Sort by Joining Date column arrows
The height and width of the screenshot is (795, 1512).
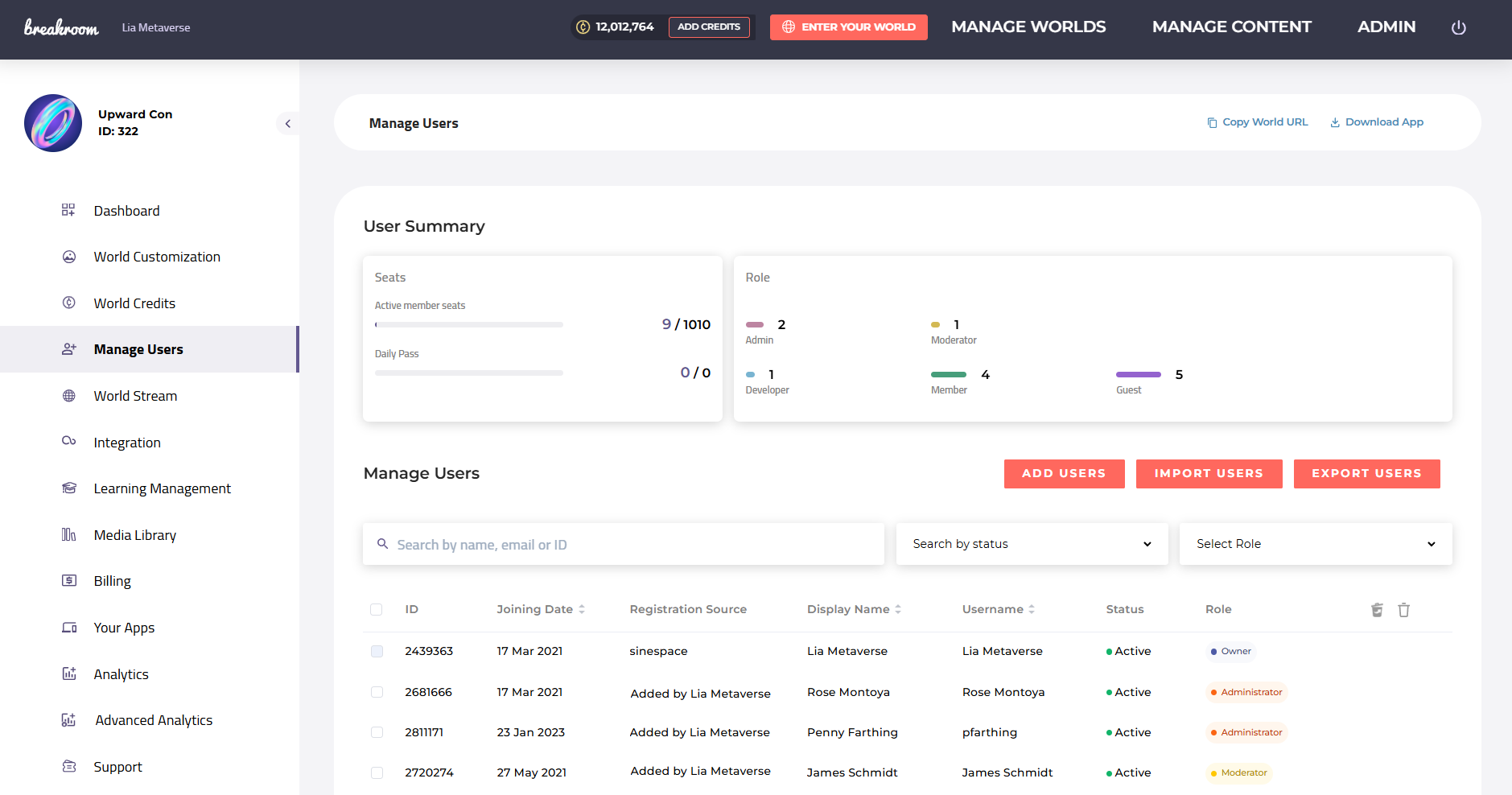pos(582,609)
